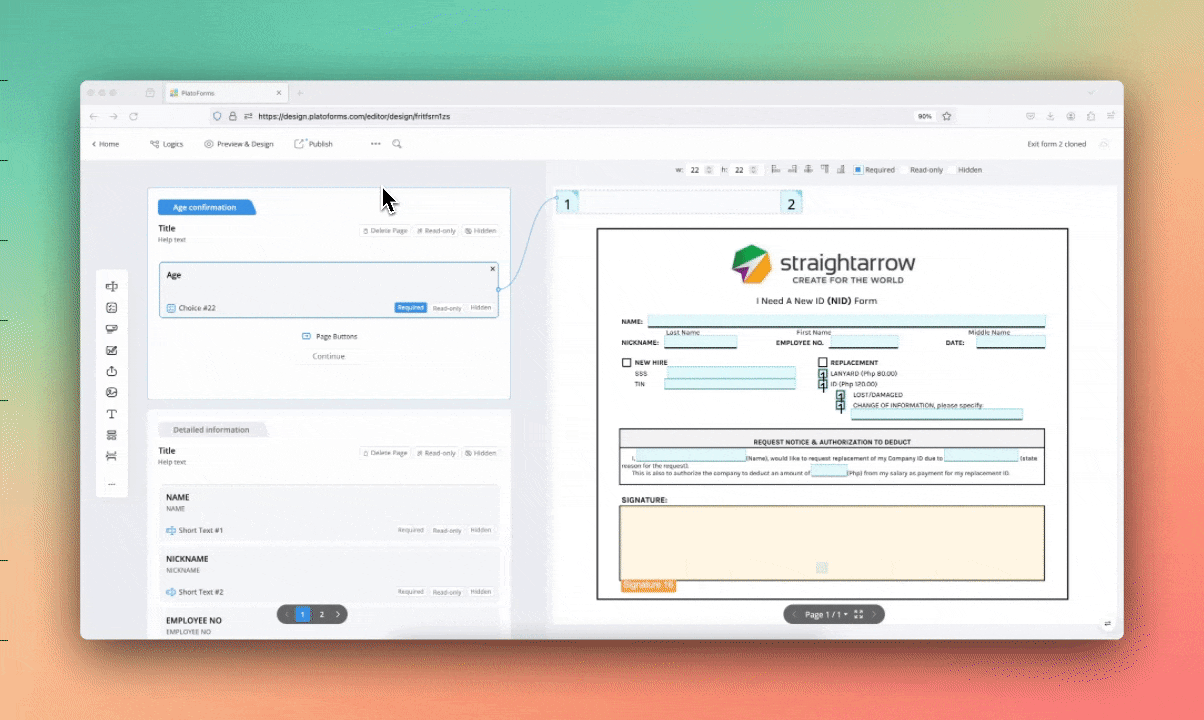Select the signature field tool in sidebar
Image resolution: width=1204 pixels, height=720 pixels.
(x=112, y=350)
